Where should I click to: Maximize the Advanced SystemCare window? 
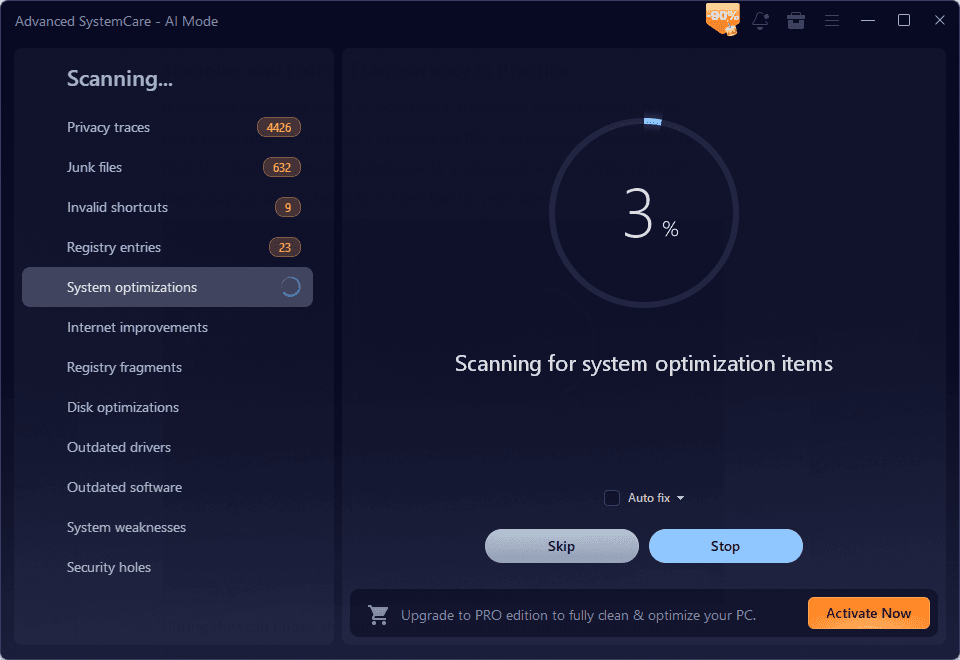[x=904, y=20]
